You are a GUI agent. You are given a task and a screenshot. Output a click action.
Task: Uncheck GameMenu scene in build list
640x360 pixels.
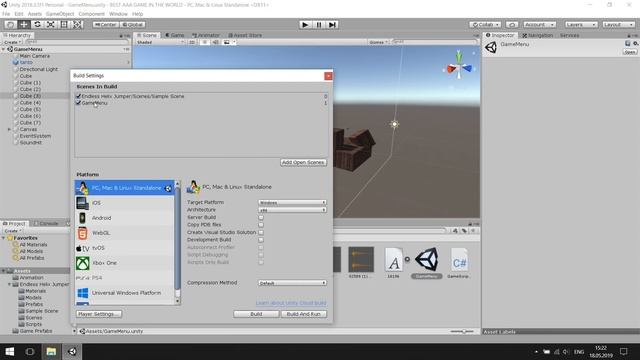click(x=78, y=103)
